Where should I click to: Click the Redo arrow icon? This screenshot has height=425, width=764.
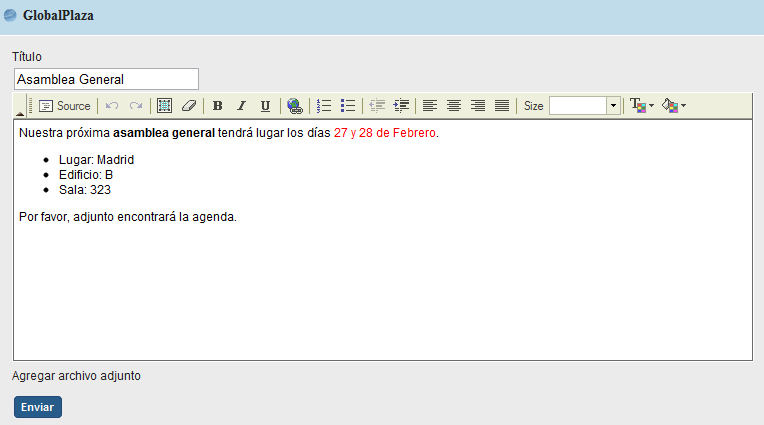136,106
